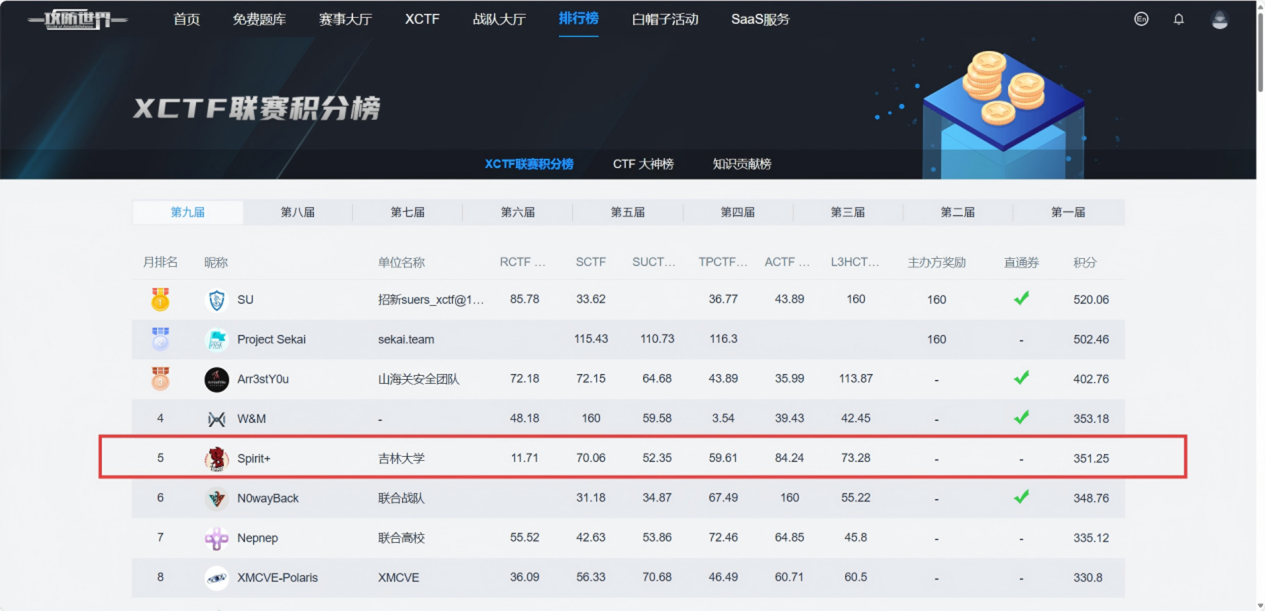Open Nepnep team avatar
This screenshot has width=1265, height=611.
tap(216, 538)
